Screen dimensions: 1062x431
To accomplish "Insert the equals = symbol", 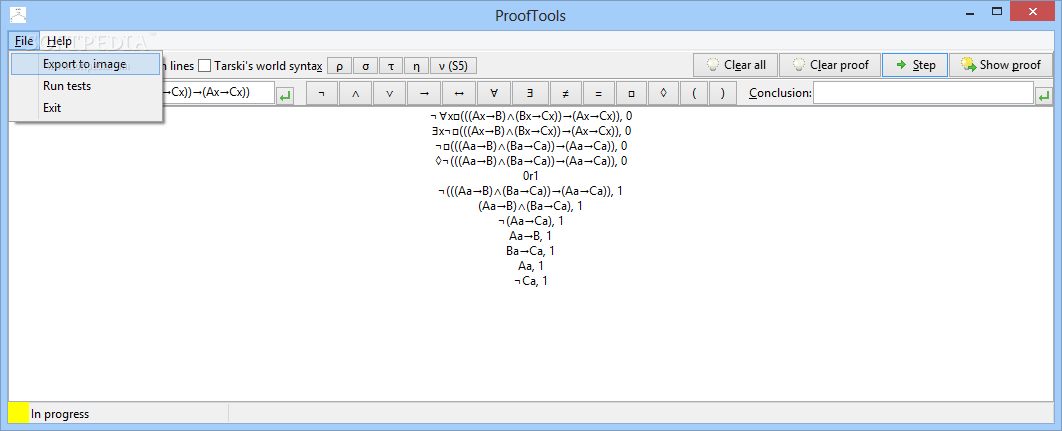I will (598, 94).
